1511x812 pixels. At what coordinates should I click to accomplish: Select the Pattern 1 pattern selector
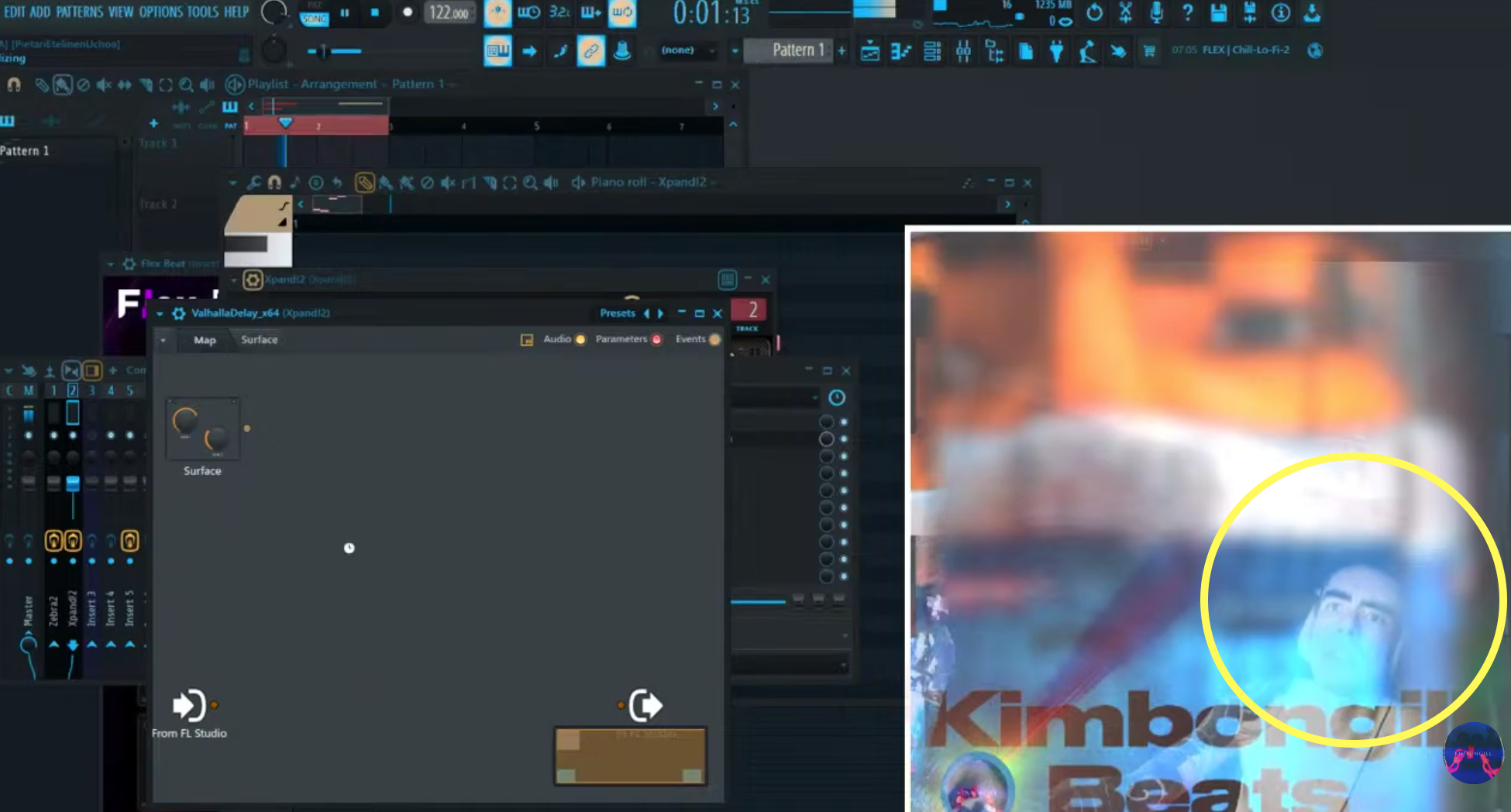[x=789, y=50]
